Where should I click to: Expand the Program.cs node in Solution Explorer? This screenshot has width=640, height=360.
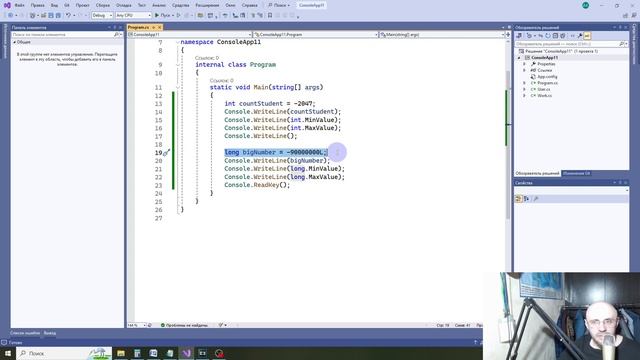click(x=524, y=83)
